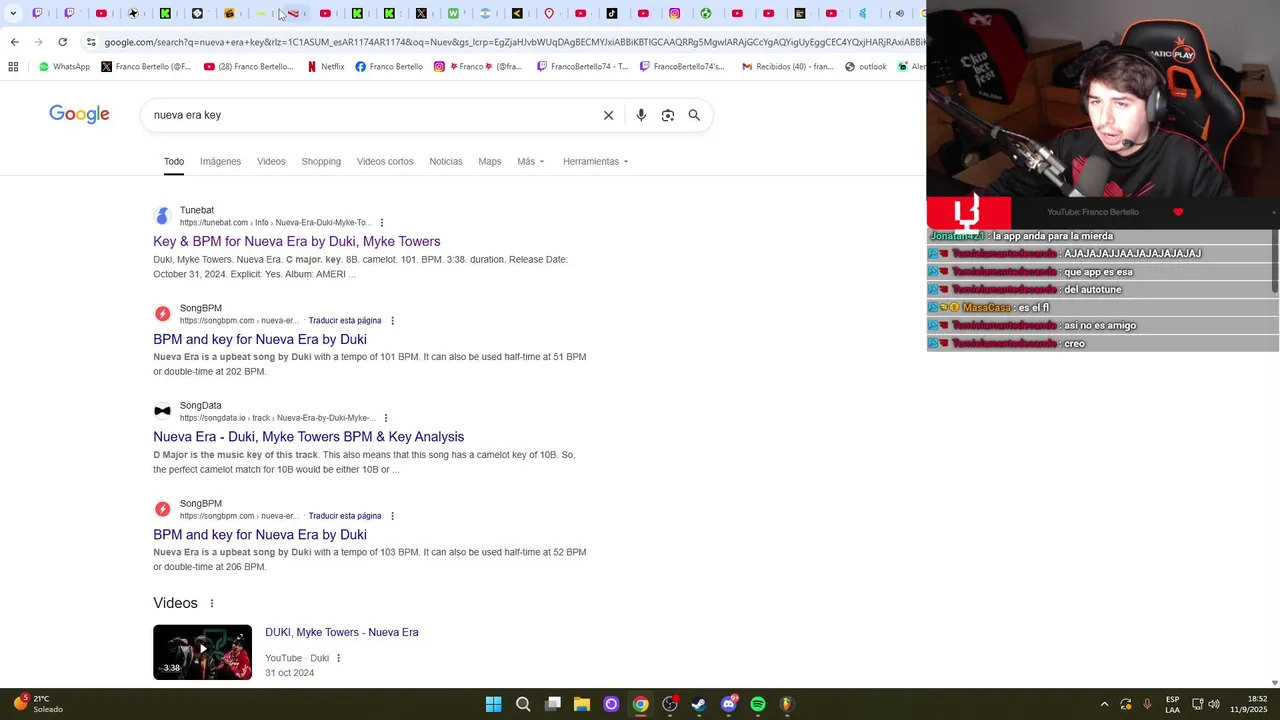
Task: Open the tab search dropdown arrow
Action: (x=14, y=13)
